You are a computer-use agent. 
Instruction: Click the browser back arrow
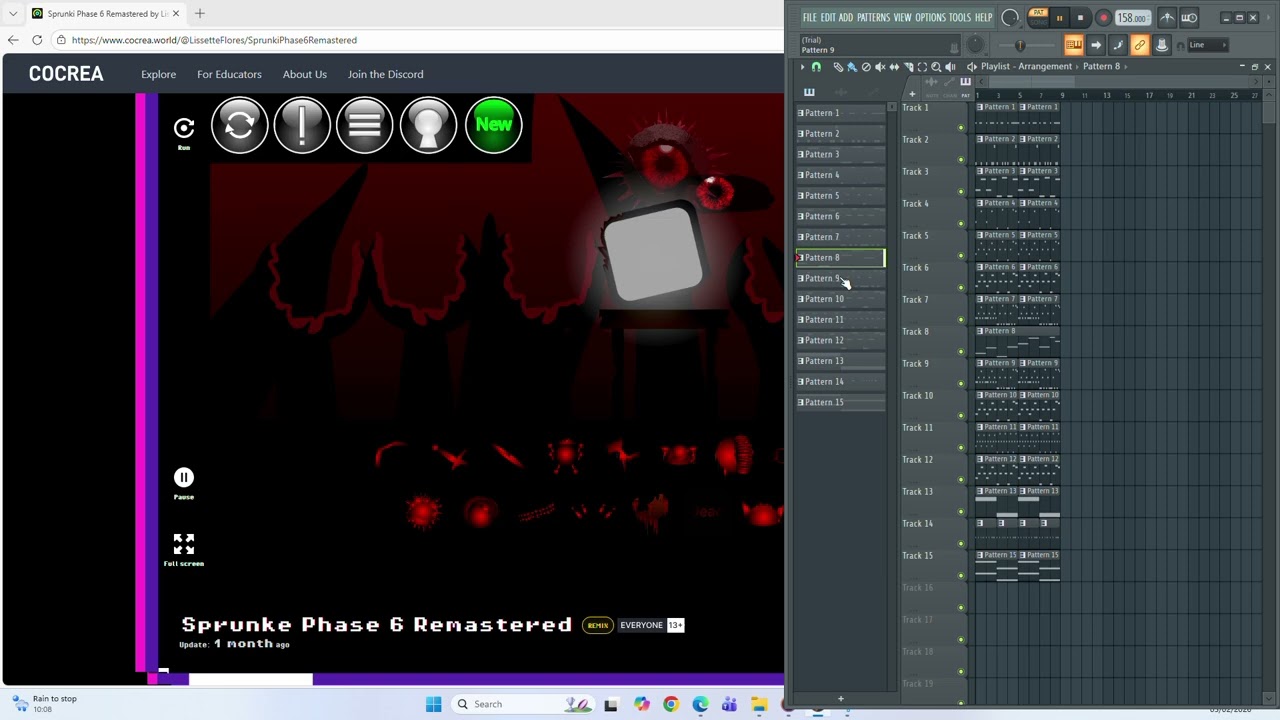(13, 40)
